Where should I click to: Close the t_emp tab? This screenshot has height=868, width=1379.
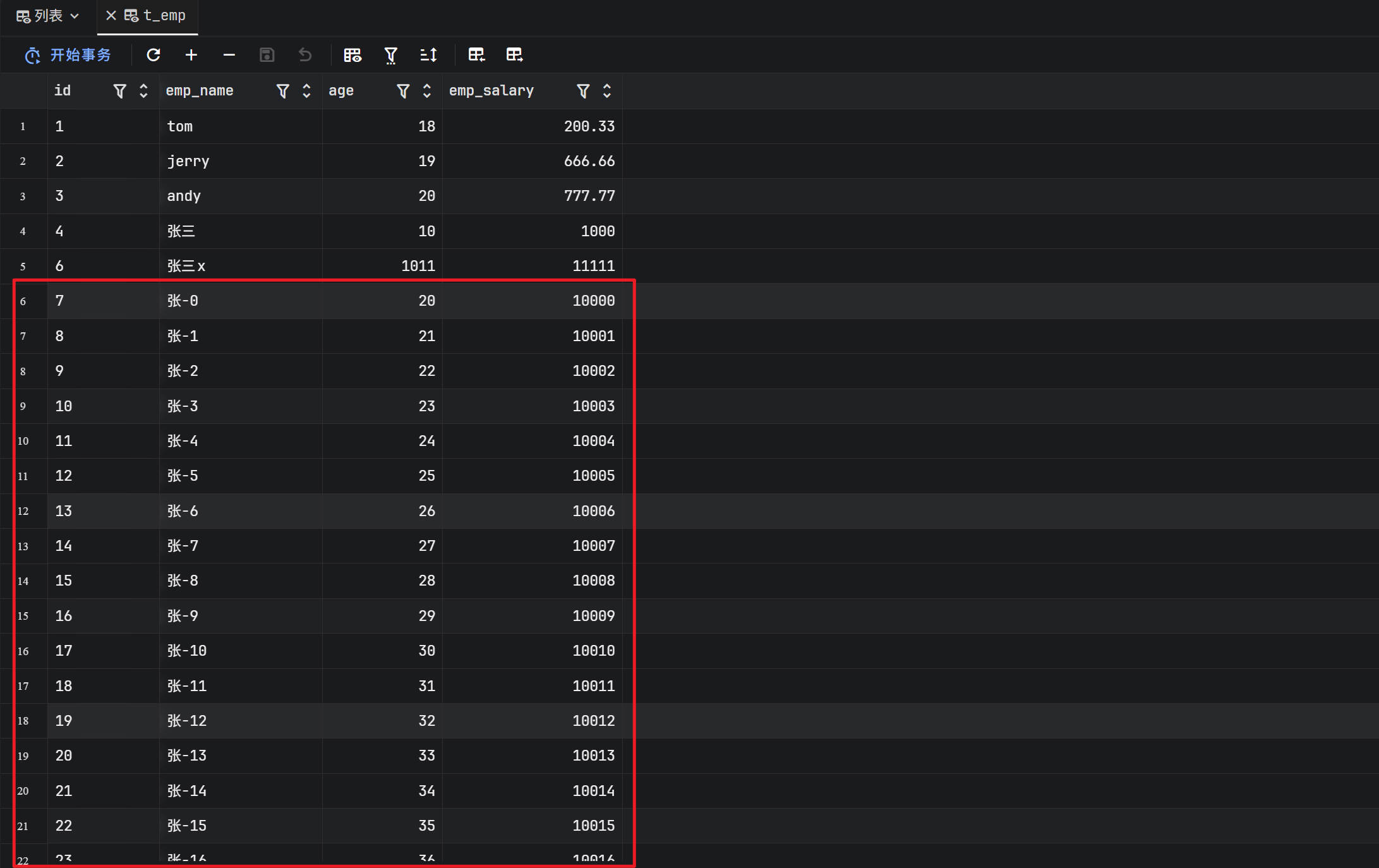(x=111, y=15)
